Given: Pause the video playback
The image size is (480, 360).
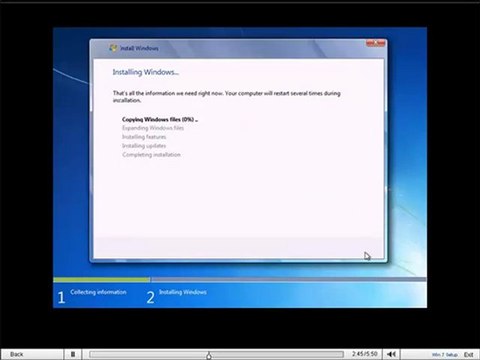Looking at the screenshot, I should tap(73, 354).
